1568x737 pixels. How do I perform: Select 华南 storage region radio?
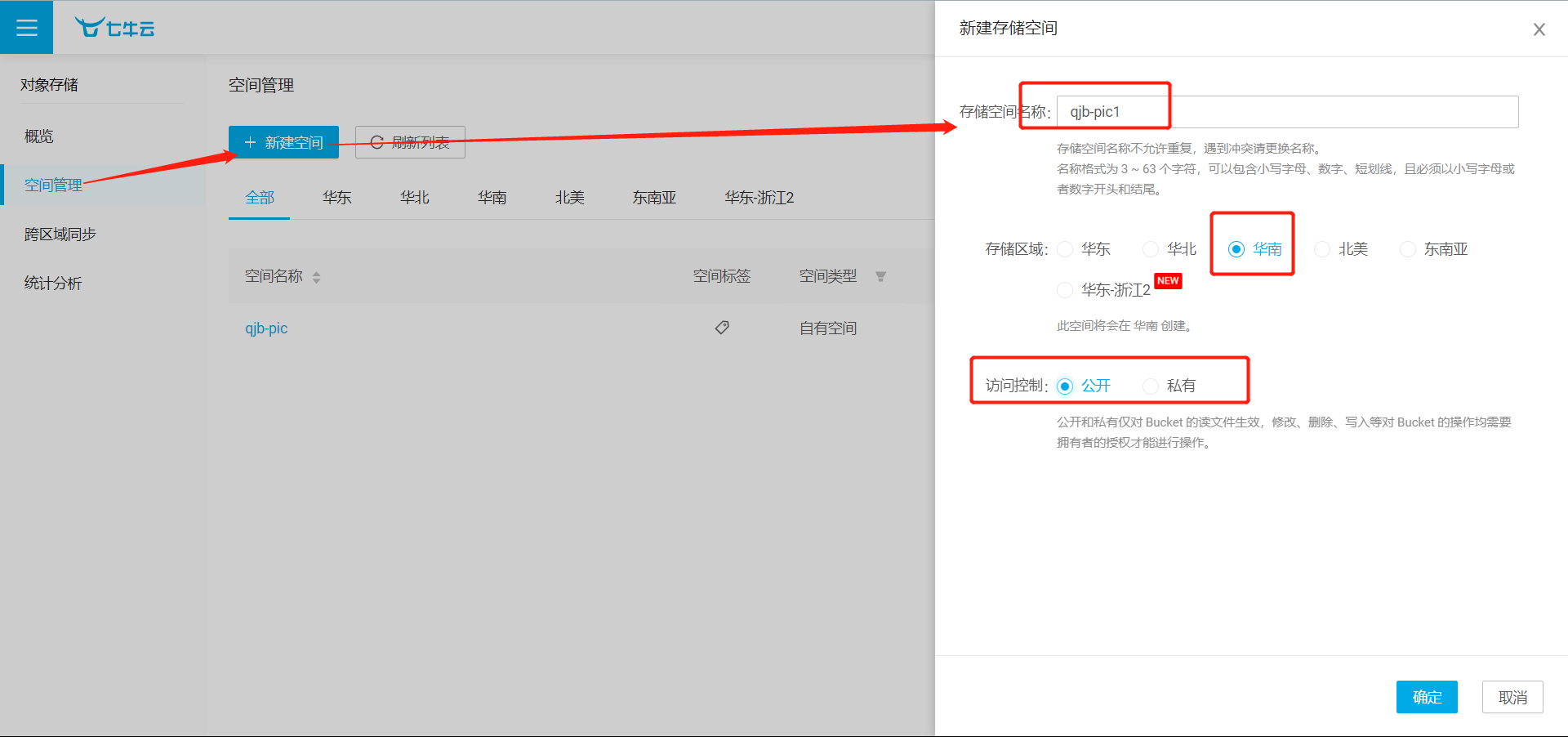(1236, 249)
